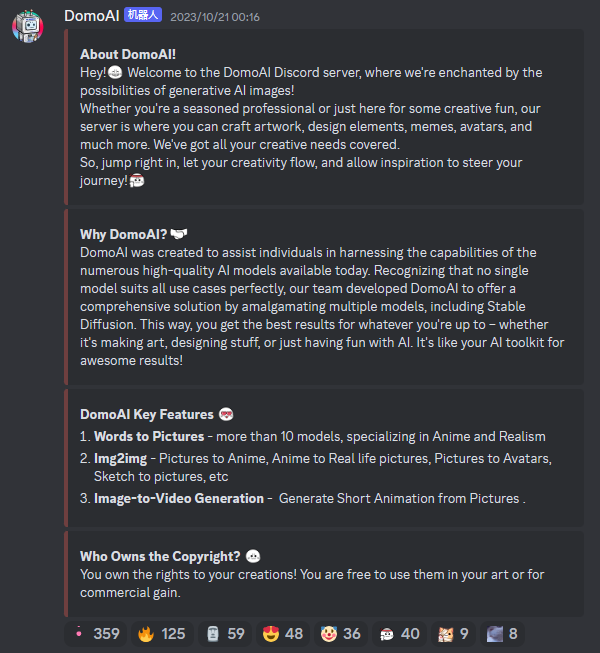This screenshot has height=653, width=600.
Task: Click the santa face reaction with 40
Action: 399,633
